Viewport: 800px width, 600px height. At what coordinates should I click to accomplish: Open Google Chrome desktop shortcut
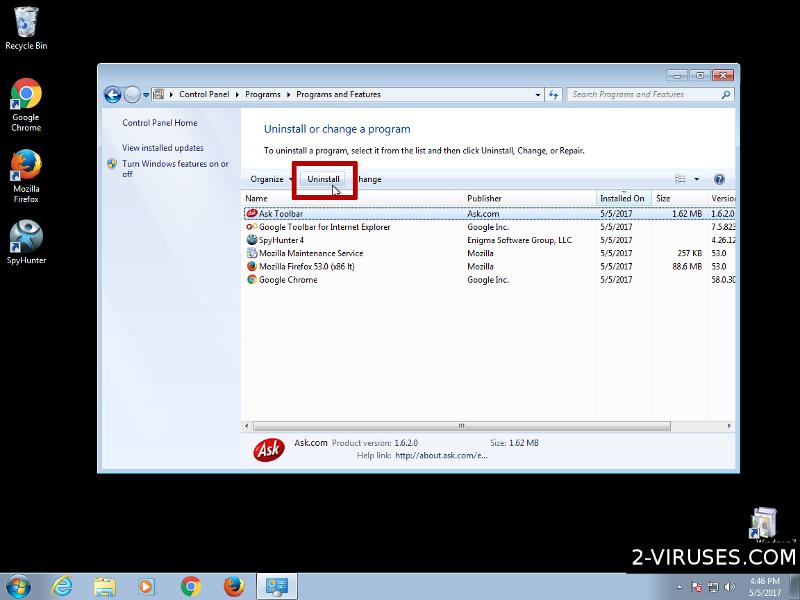coord(26,105)
